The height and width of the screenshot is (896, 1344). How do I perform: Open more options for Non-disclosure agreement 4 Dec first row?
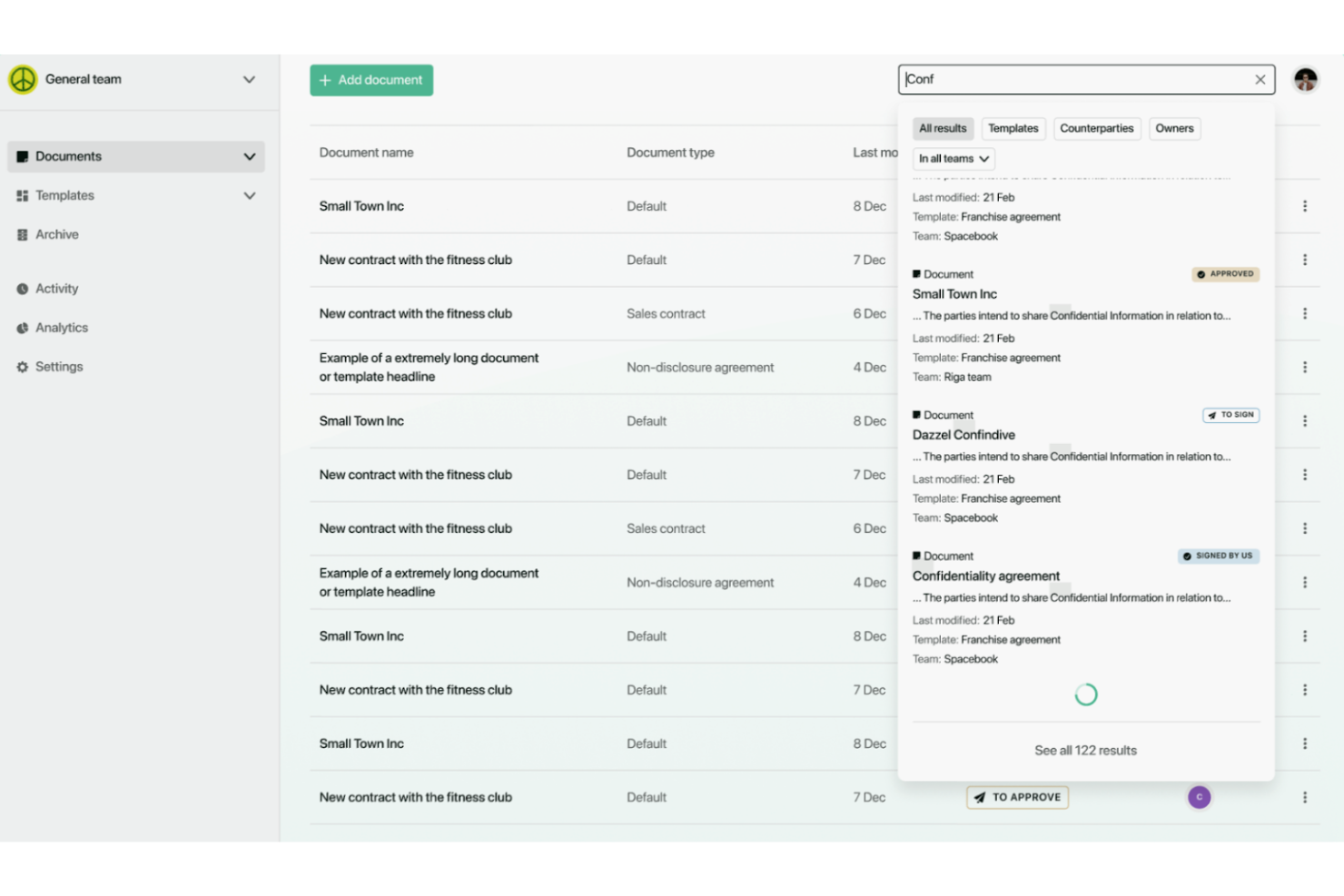pos(1305,368)
